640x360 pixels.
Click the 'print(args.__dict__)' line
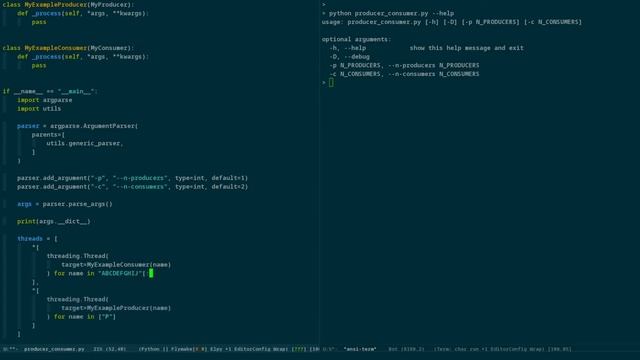53,221
